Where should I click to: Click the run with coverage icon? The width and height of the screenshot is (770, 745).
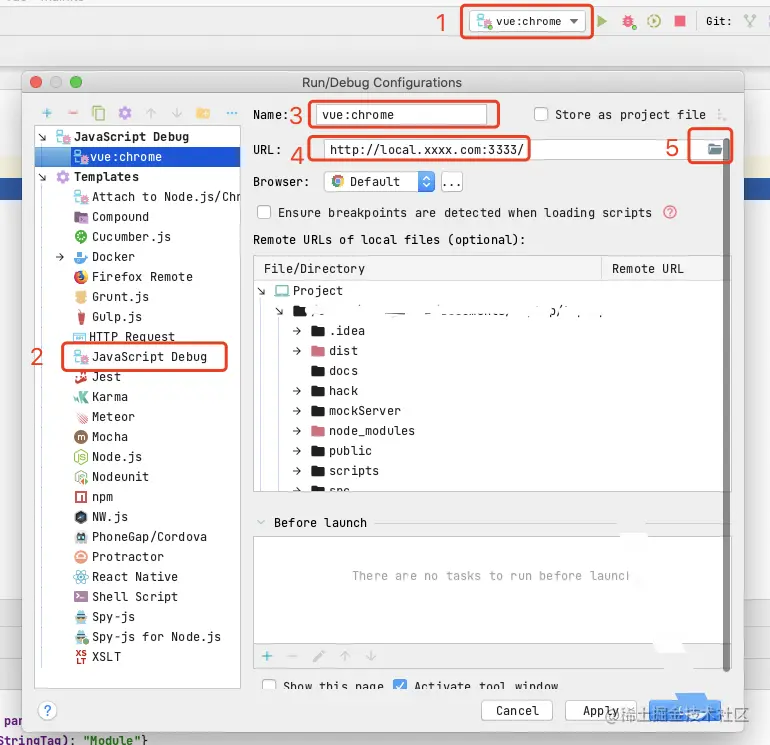tap(654, 21)
